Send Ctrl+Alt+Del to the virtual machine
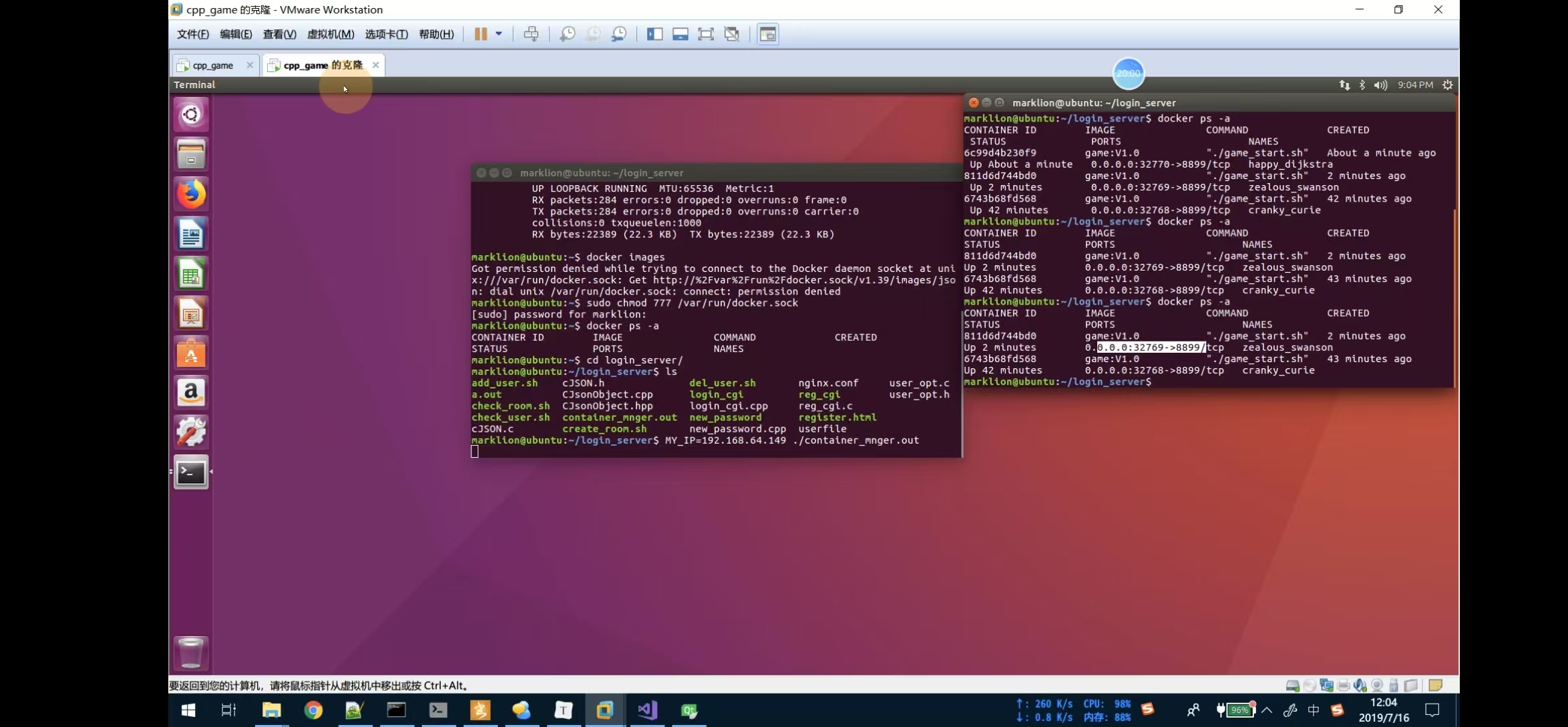This screenshot has width=1568, height=727. click(x=531, y=34)
